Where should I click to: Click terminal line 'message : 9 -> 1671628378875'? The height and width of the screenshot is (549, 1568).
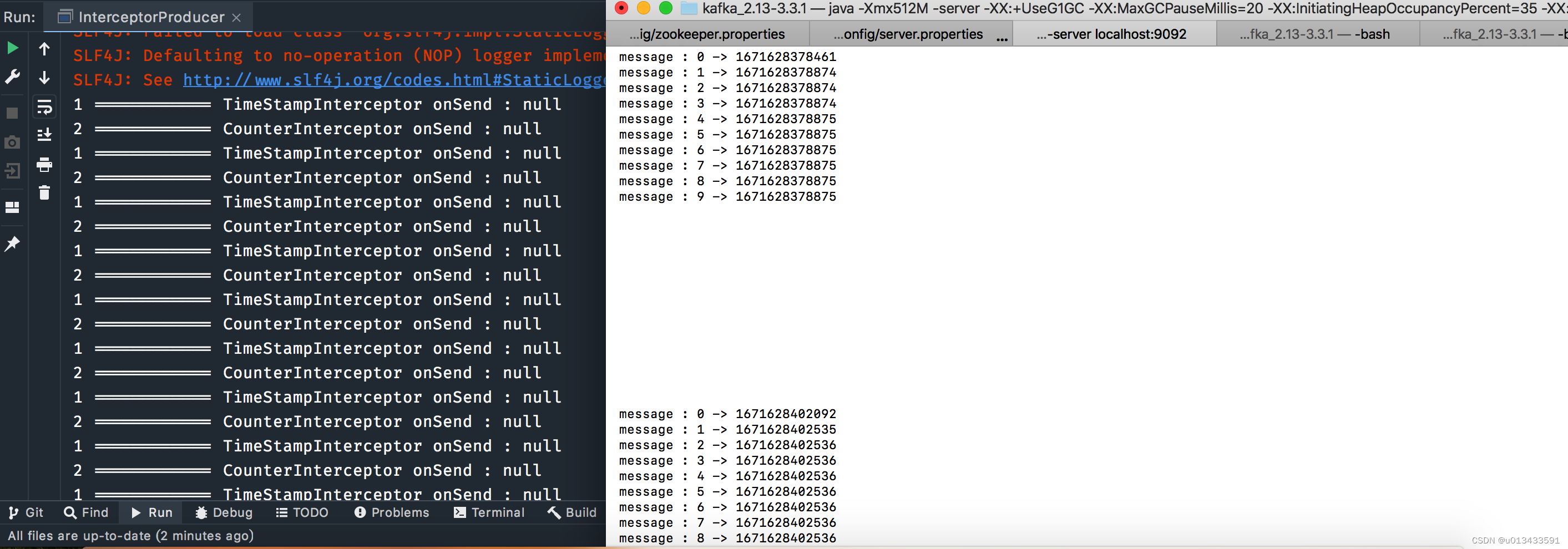tap(727, 197)
